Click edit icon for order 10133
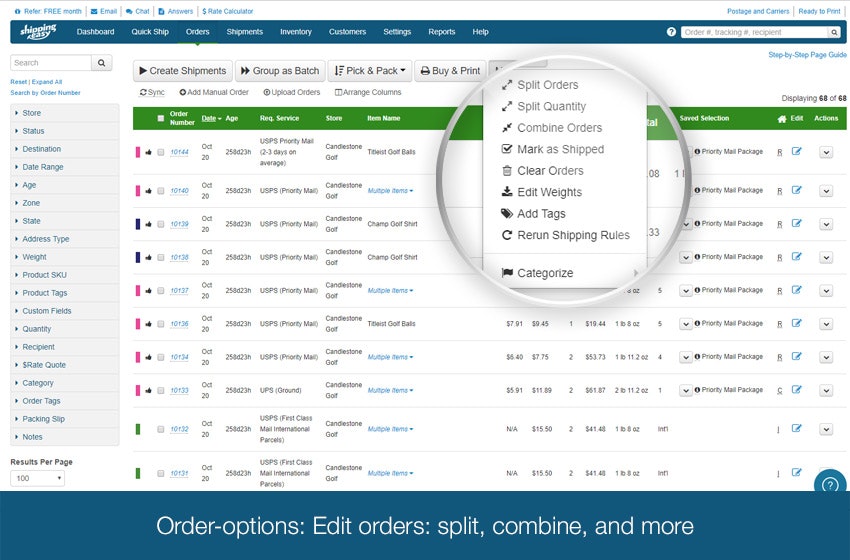 point(796,389)
